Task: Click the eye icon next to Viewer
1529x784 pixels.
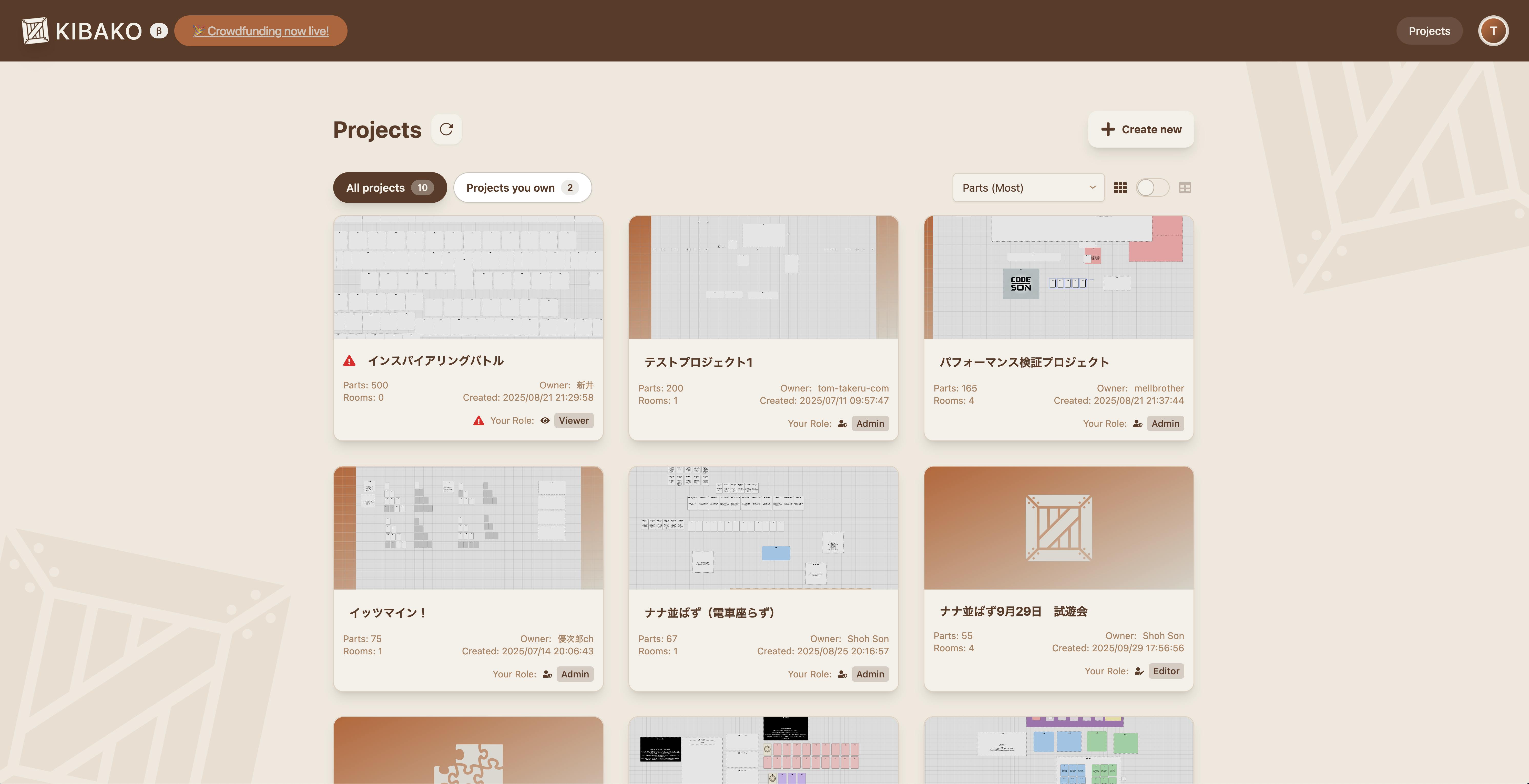Action: 545,420
